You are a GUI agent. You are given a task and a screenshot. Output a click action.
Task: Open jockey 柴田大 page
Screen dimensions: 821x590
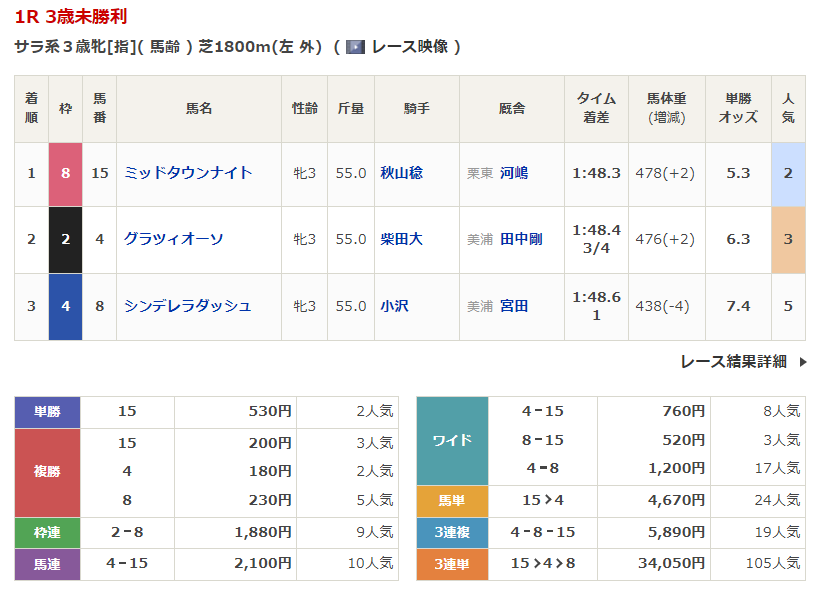point(401,239)
